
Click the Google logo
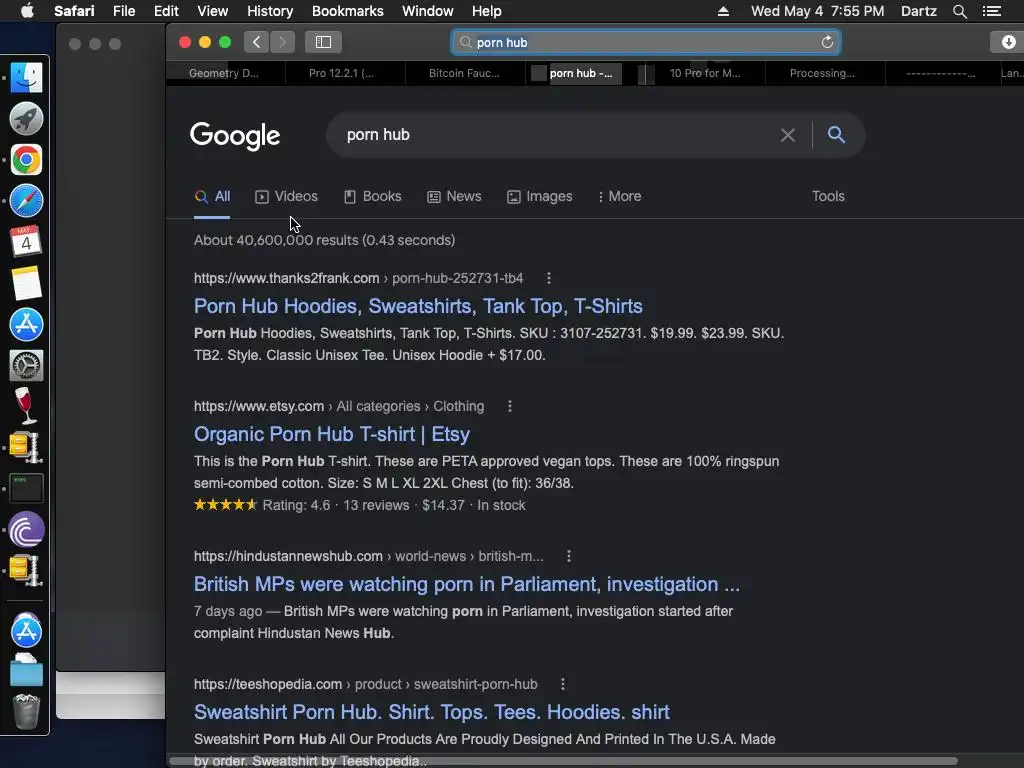235,136
